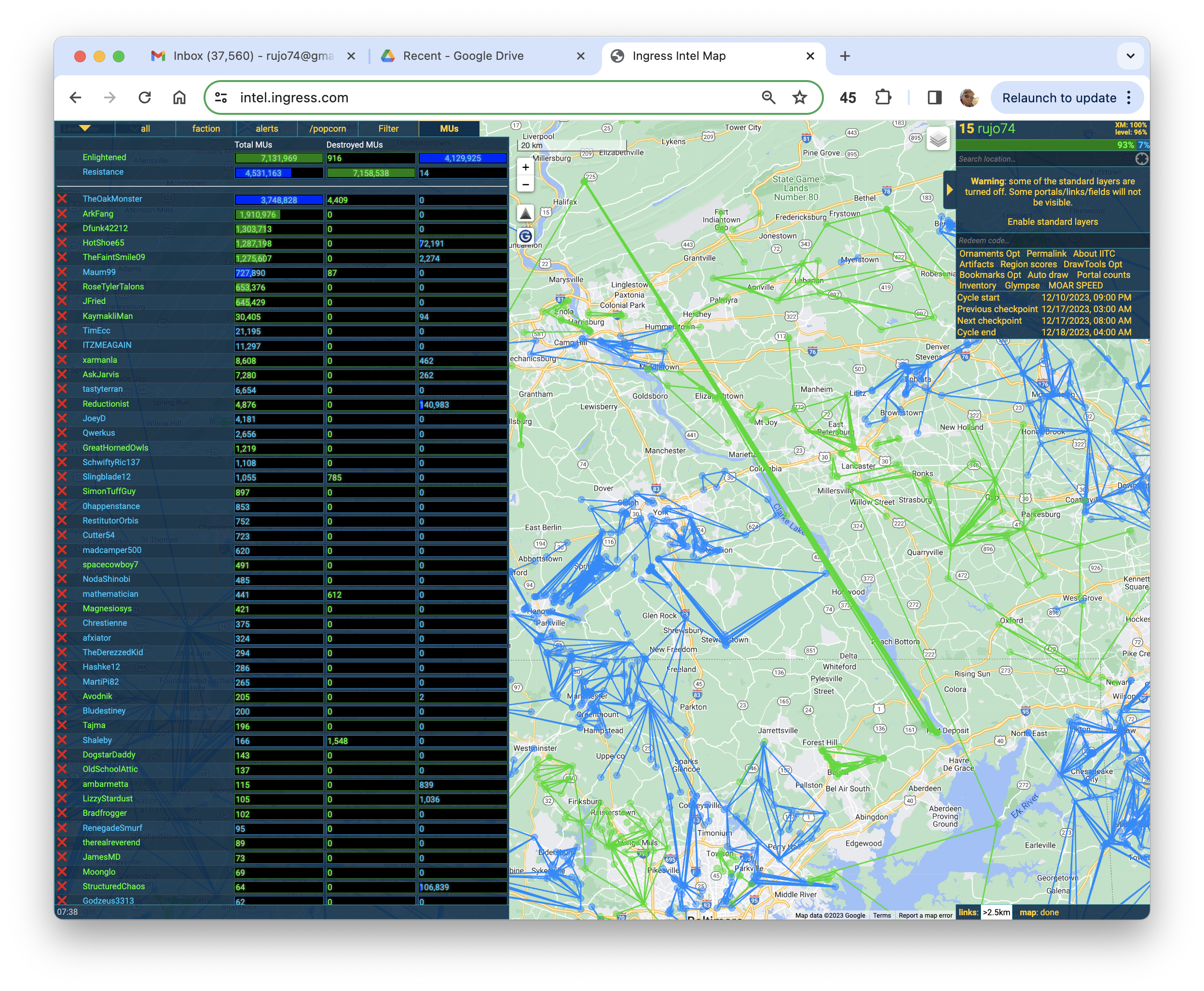Open DrawTools Opt link
The width and height of the screenshot is (1204, 991).
click(x=1092, y=264)
